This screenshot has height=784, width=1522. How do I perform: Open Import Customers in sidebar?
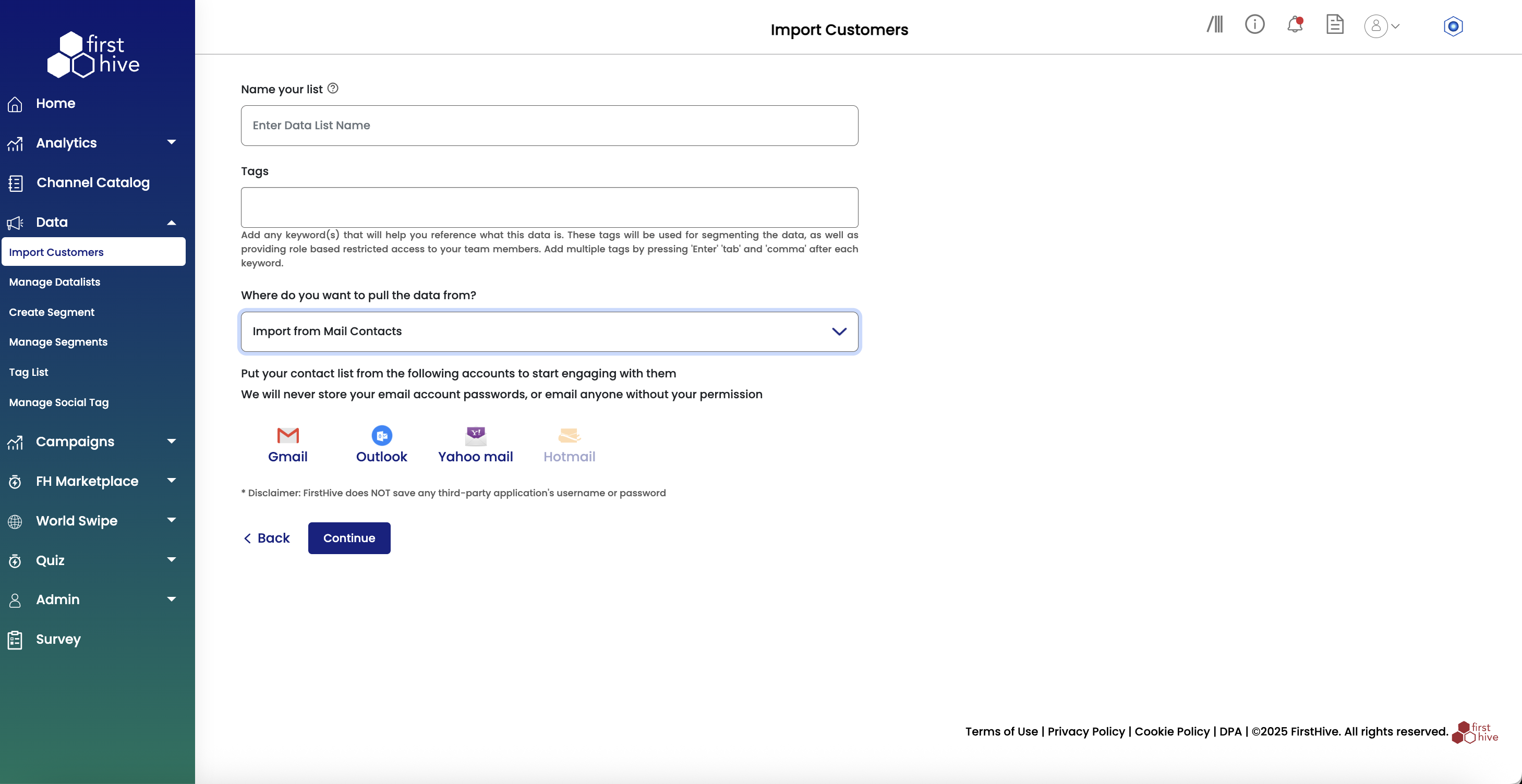click(x=93, y=252)
